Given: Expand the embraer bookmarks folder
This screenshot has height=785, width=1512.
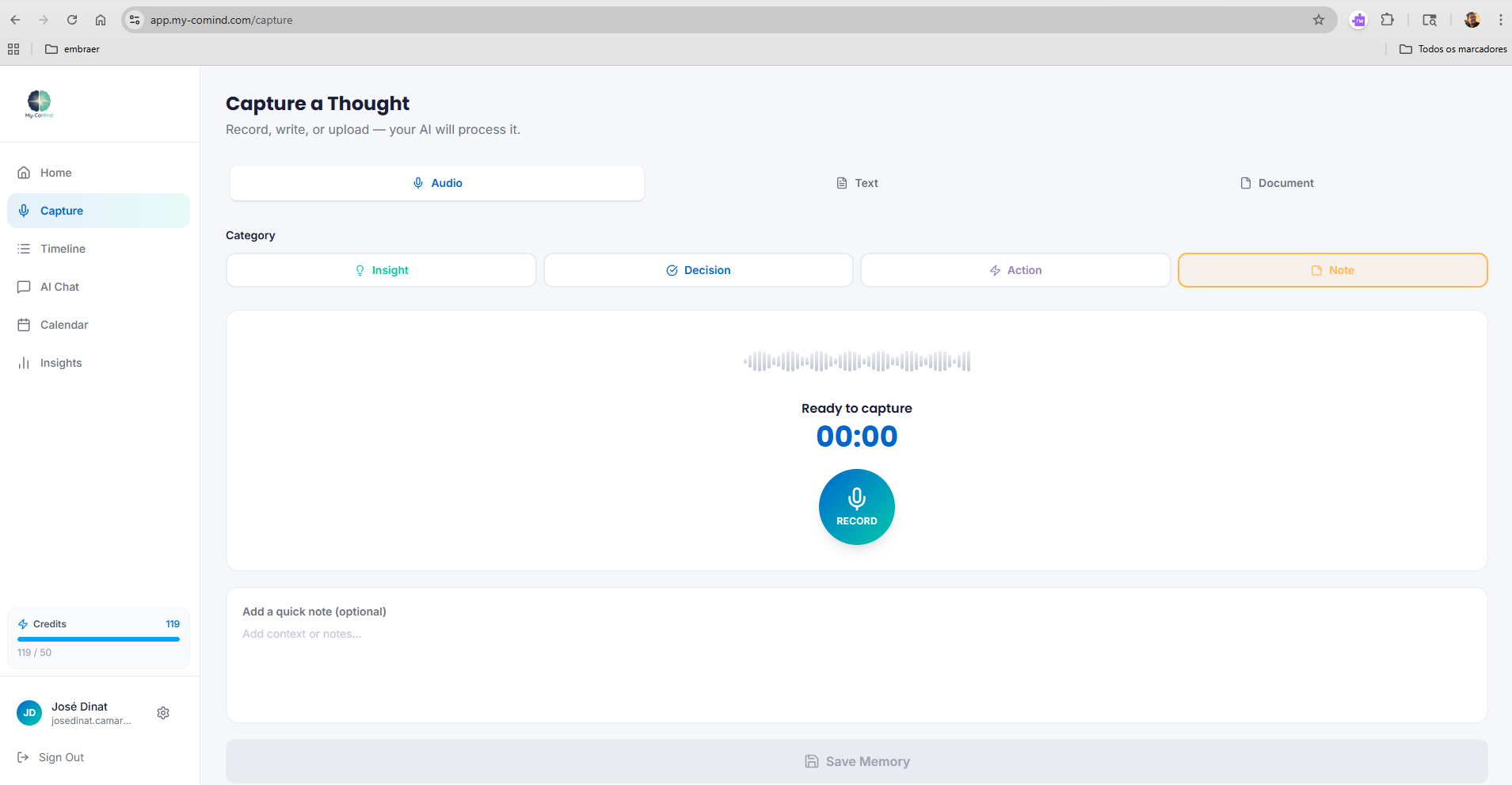Looking at the screenshot, I should coord(73,49).
